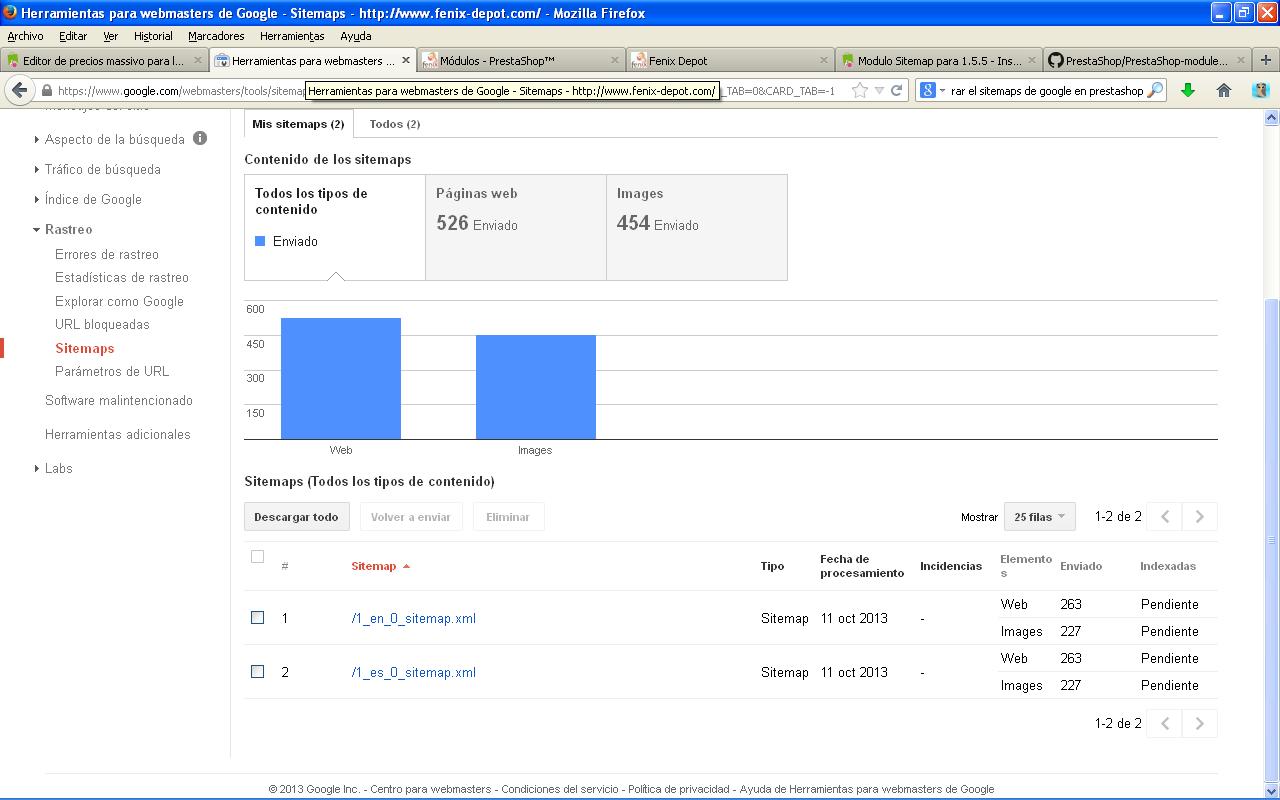
Task: Click info icon beside Aspecto de la búsqueda
Action: point(200,138)
